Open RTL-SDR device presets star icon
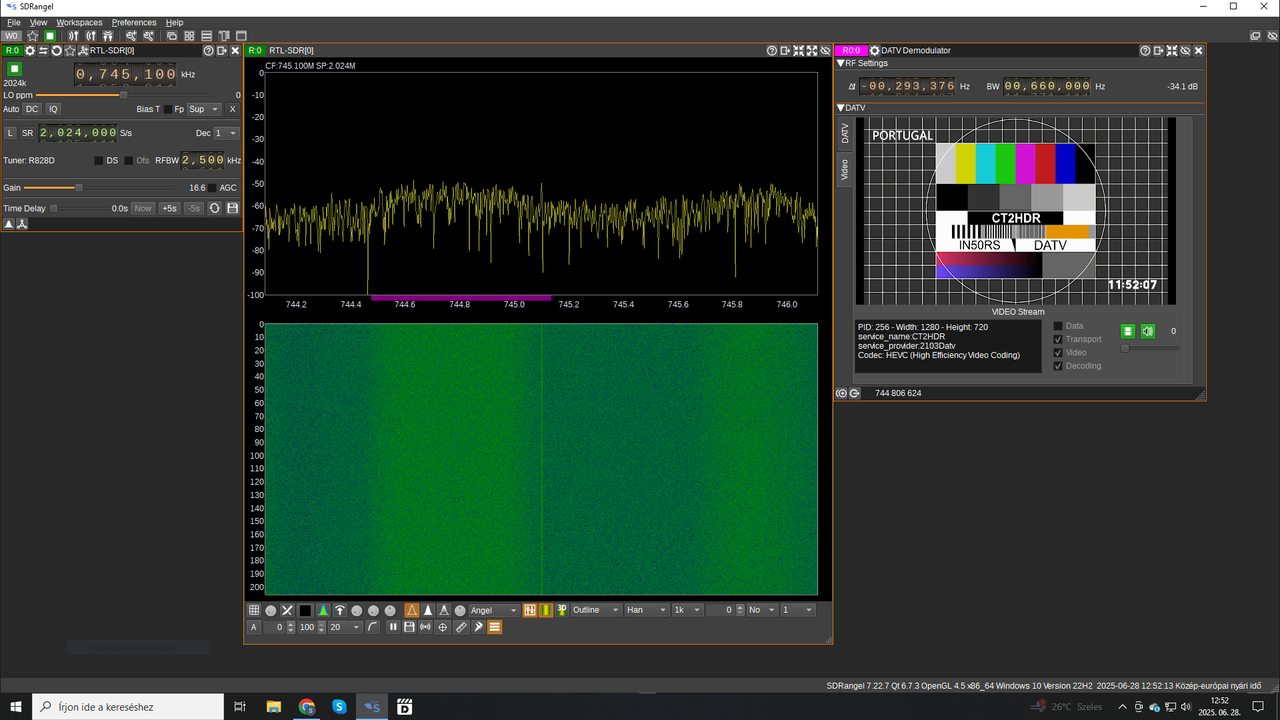Screen dimensions: 1280x720 click(70, 50)
